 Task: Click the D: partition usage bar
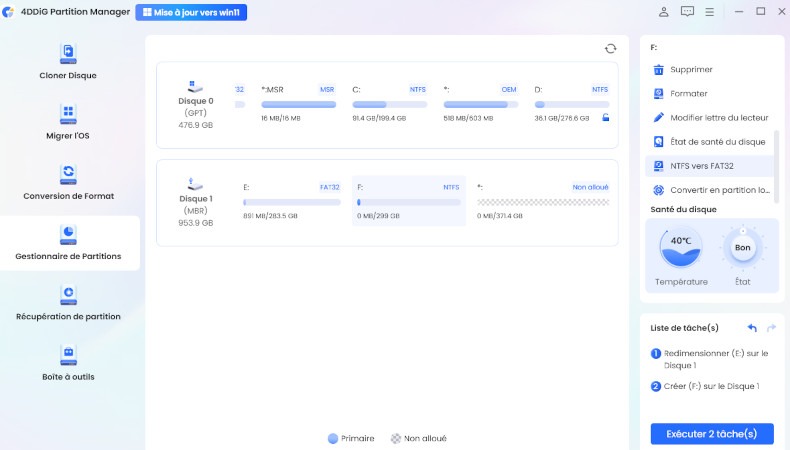[x=572, y=105]
